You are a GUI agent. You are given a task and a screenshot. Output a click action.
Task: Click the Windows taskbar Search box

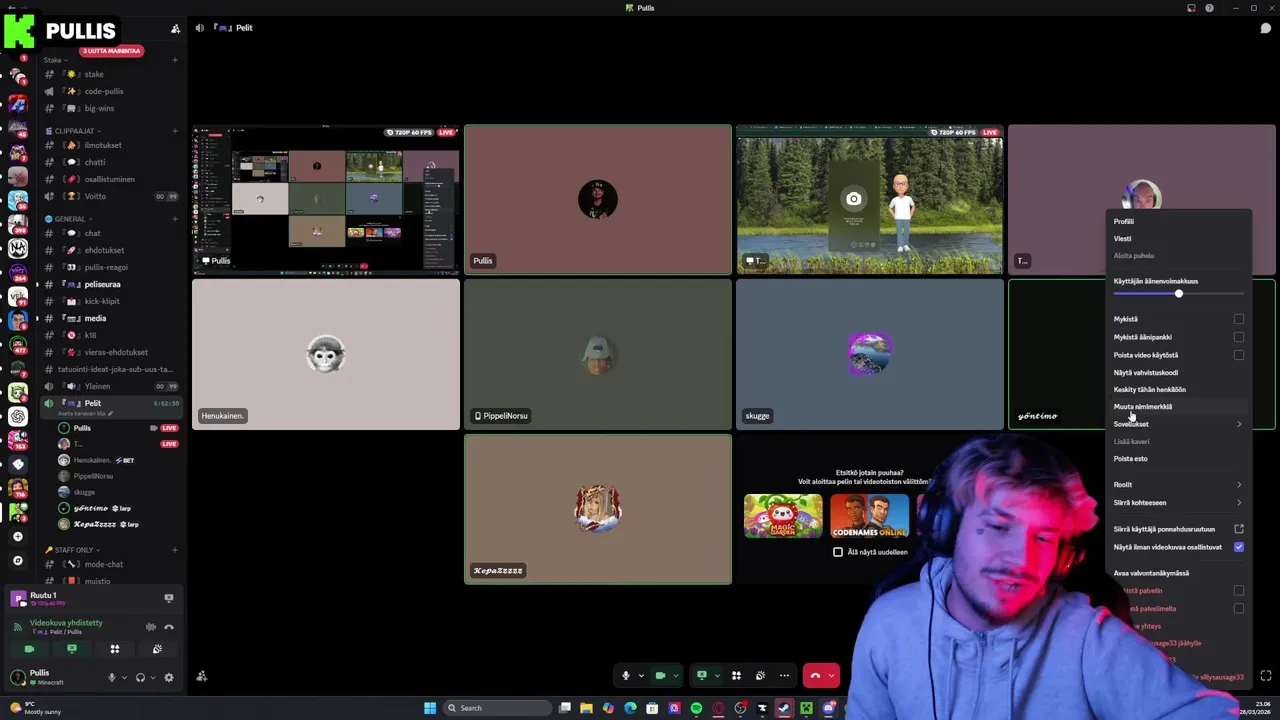(497, 708)
